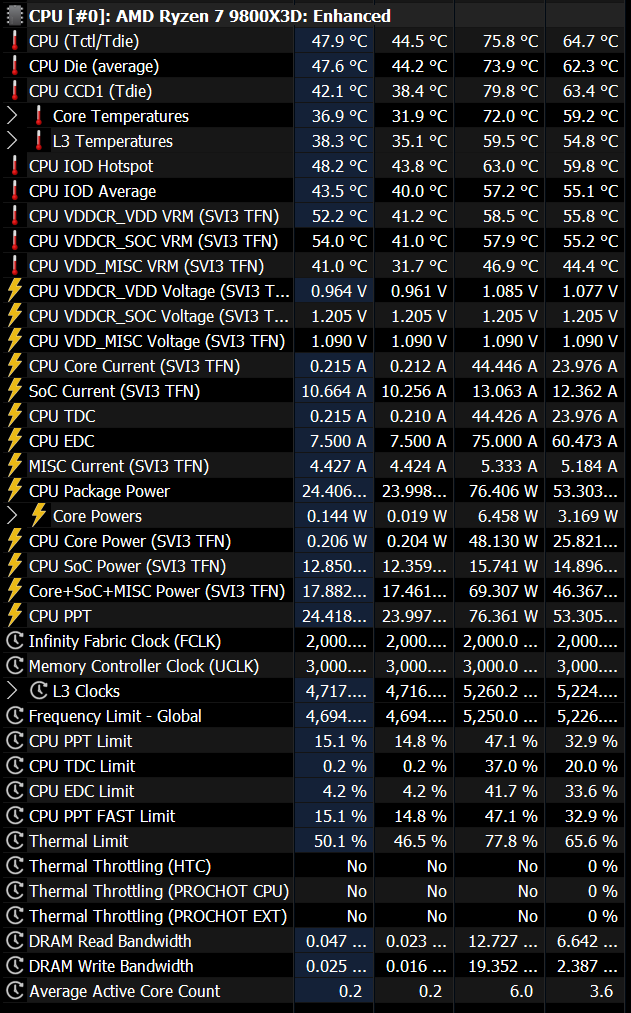The height and width of the screenshot is (1013, 631).
Task: Select the Frequency Limit - Global label
Action: pyautogui.click(x=115, y=716)
